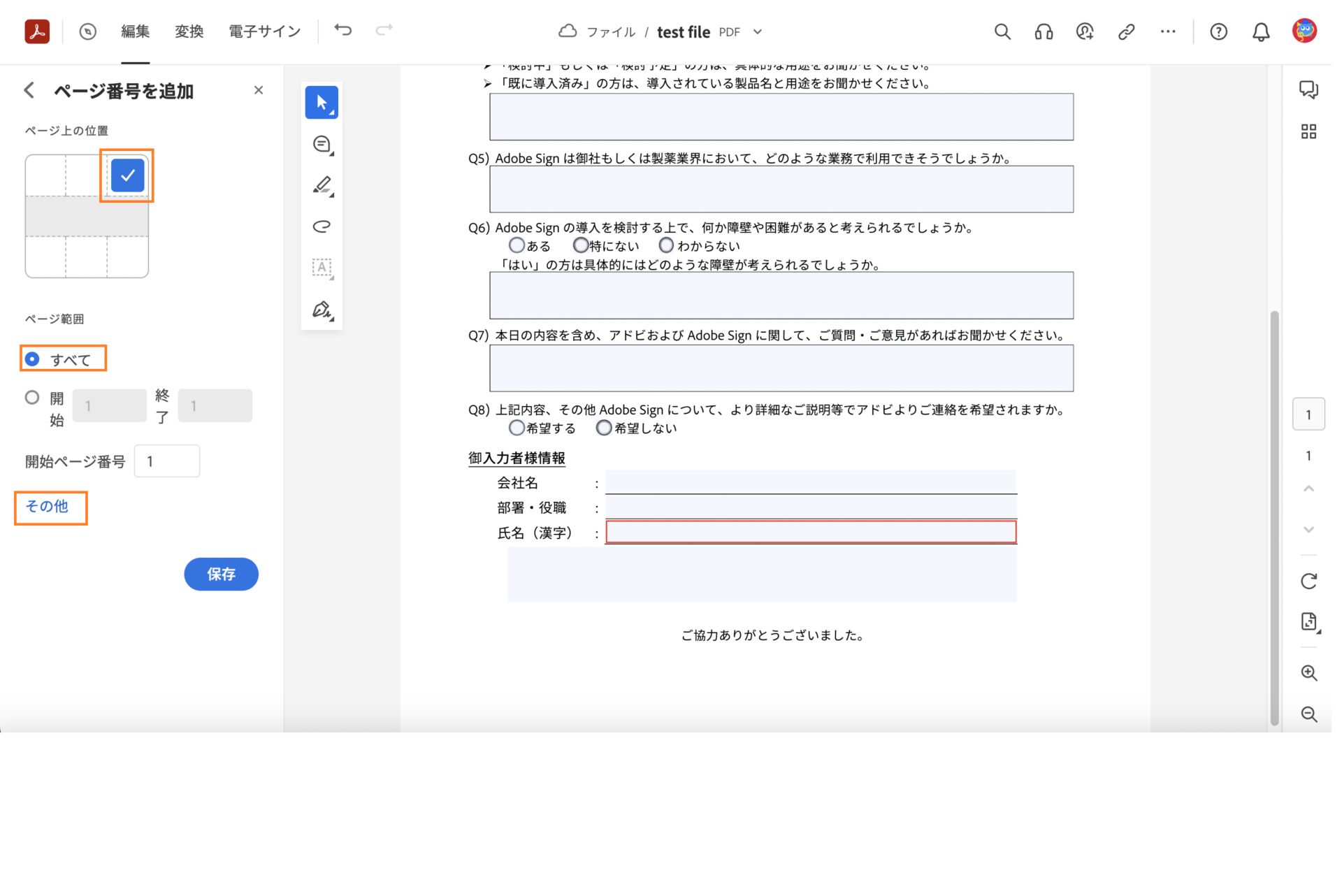
Task: Open the recent tools compass icon
Action: click(88, 31)
